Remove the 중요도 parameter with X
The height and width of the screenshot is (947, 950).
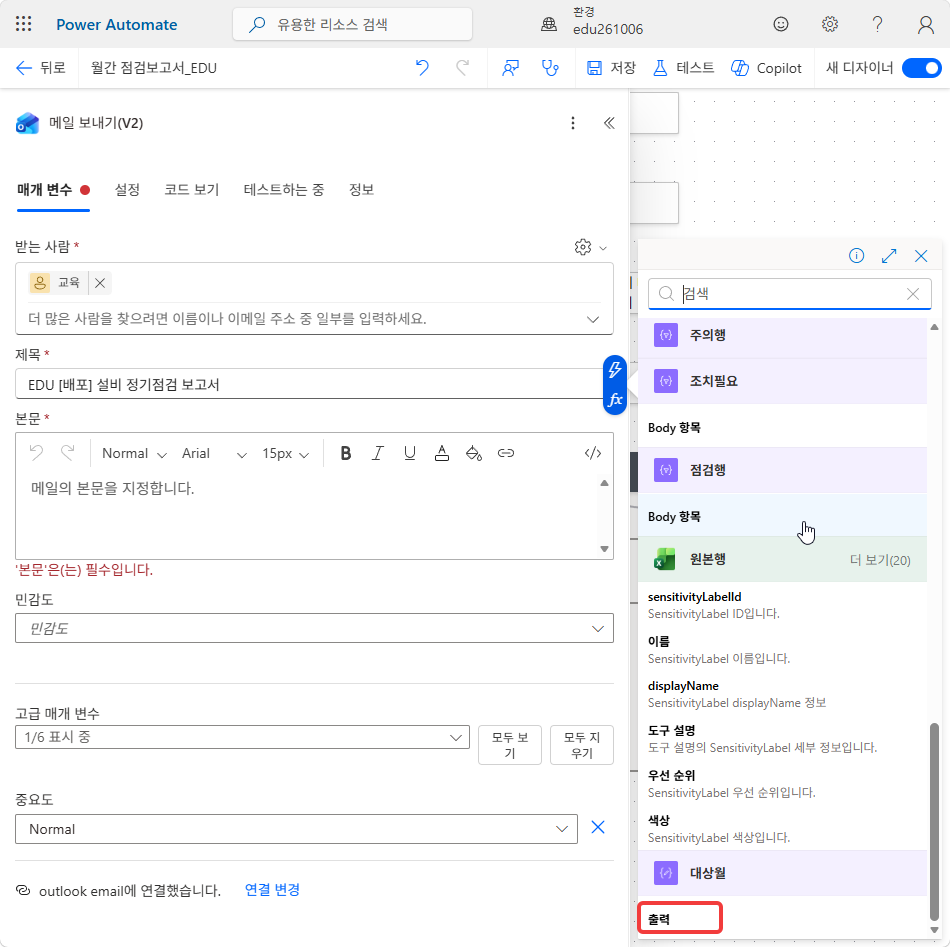click(597, 828)
